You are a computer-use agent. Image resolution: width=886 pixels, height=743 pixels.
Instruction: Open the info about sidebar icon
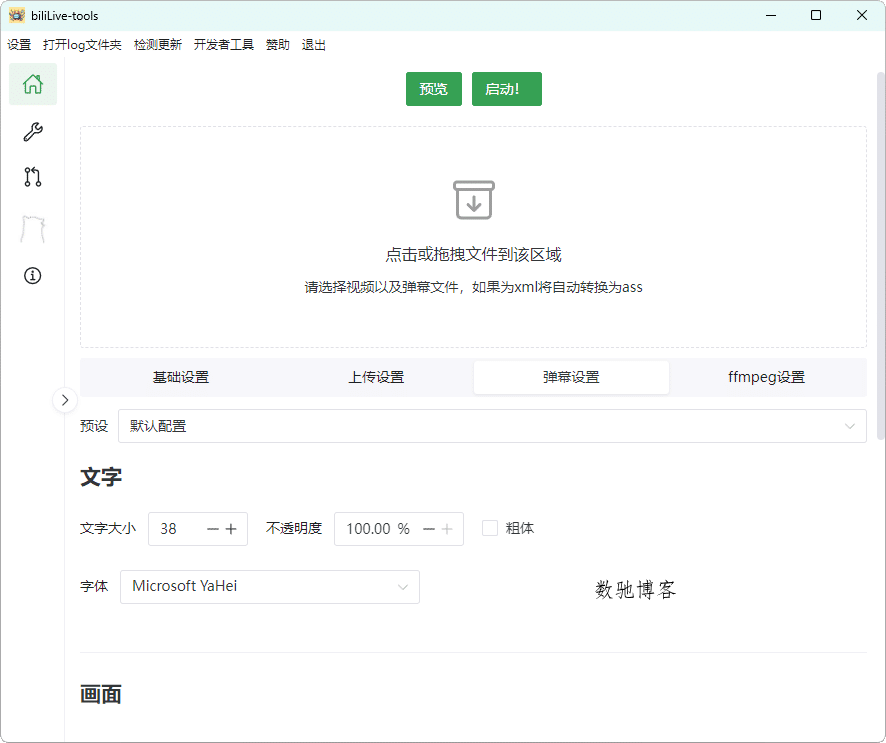(33, 276)
